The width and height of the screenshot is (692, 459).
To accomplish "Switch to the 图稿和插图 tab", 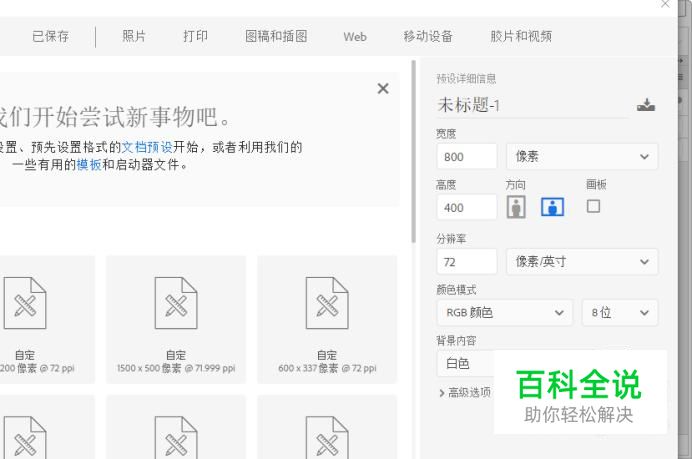I will pos(276,36).
